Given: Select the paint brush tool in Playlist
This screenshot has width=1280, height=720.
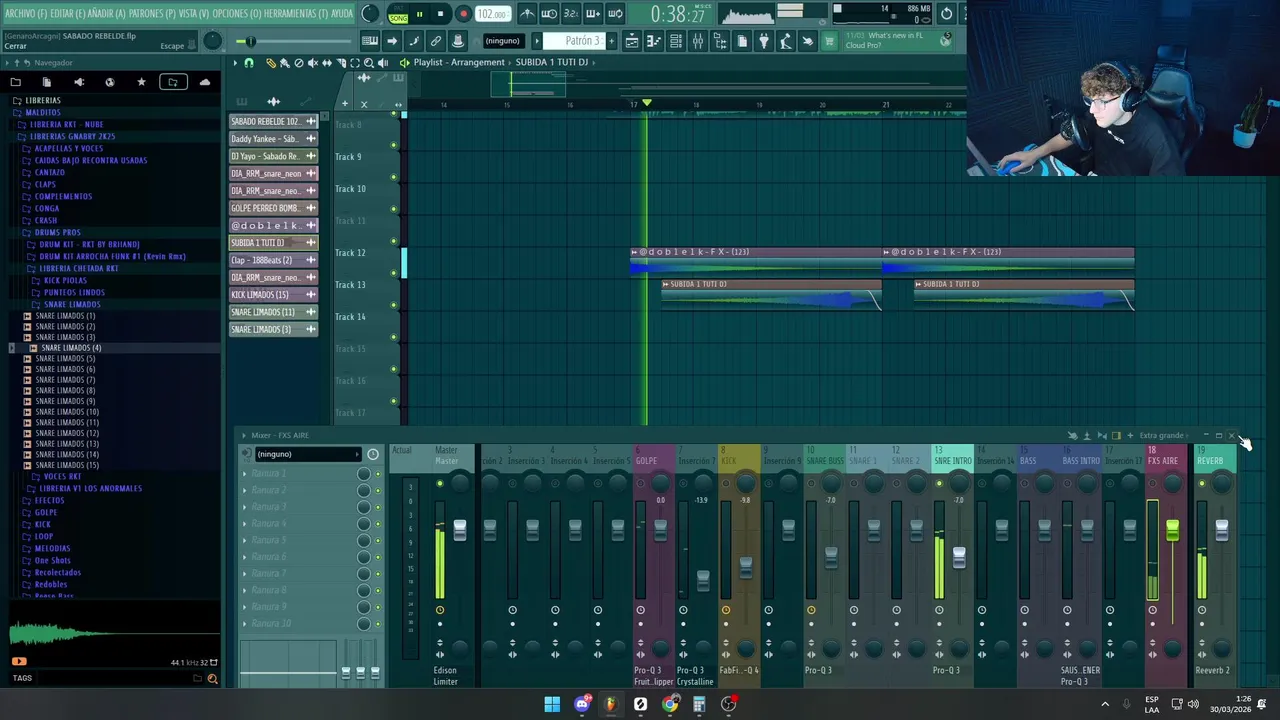Looking at the screenshot, I should (284, 63).
